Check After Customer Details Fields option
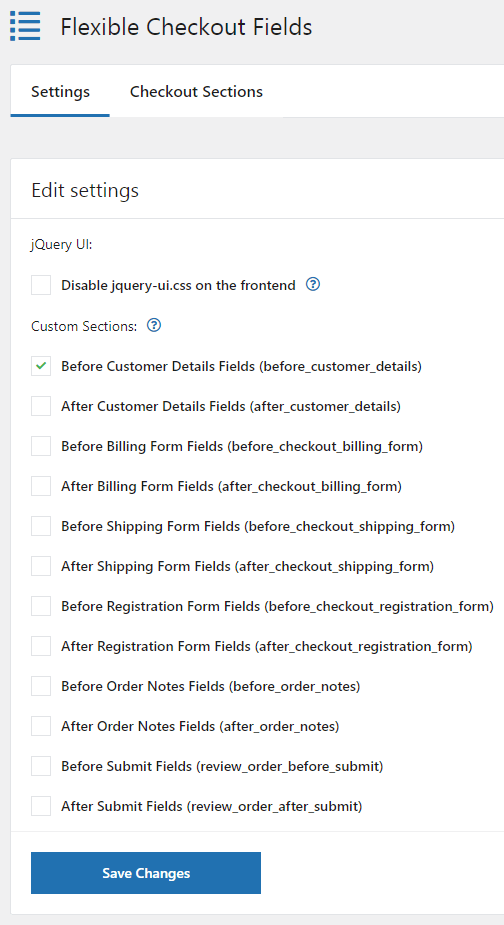The image size is (504, 925). [41, 406]
